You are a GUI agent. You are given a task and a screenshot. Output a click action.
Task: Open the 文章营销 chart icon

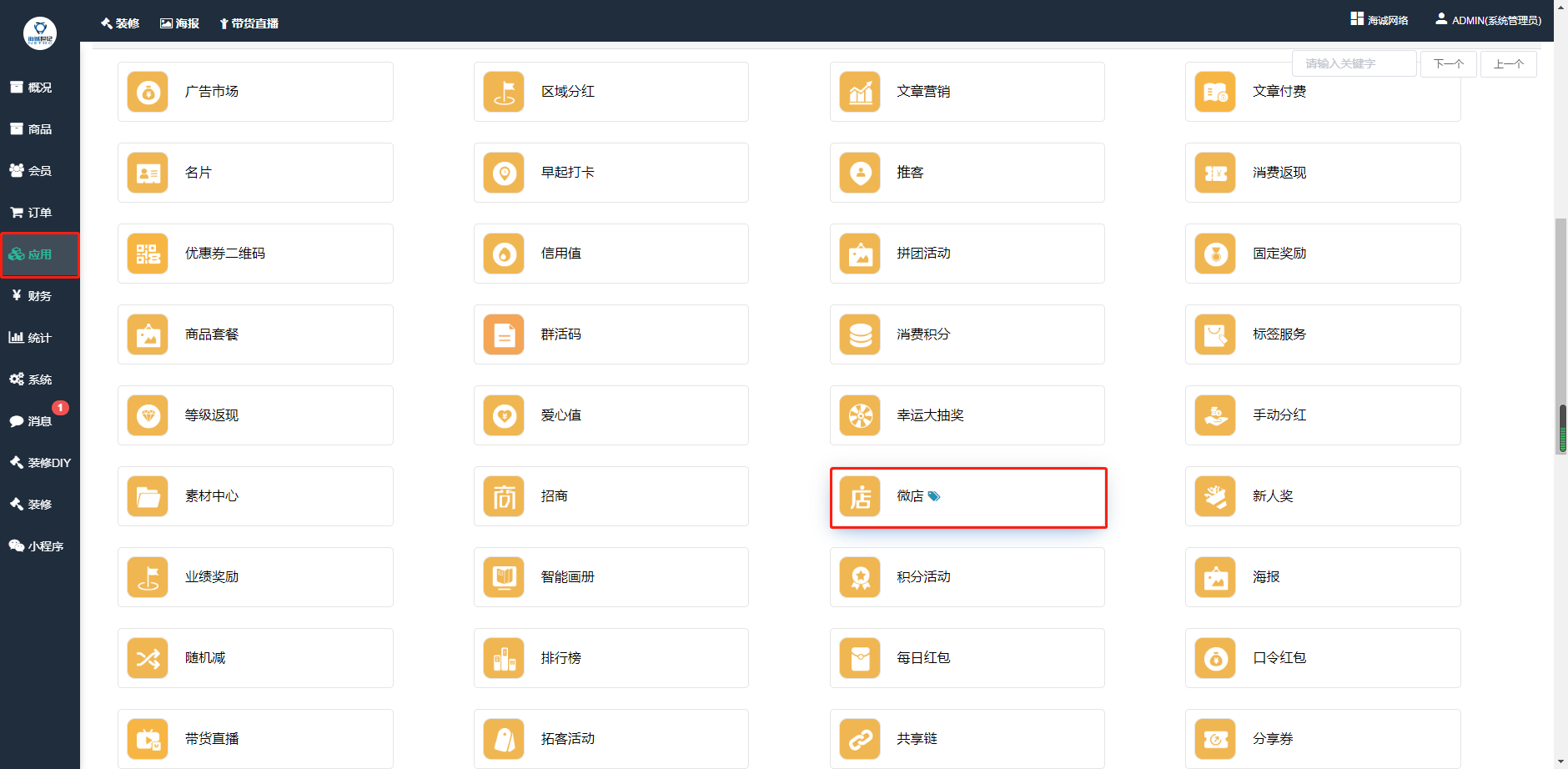(x=860, y=92)
